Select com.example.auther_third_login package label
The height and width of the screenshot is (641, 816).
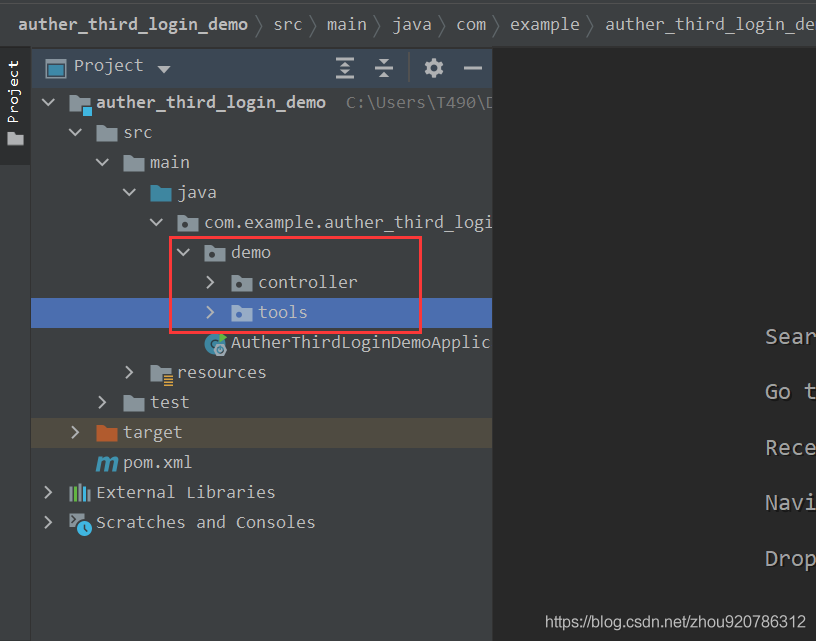(x=347, y=223)
